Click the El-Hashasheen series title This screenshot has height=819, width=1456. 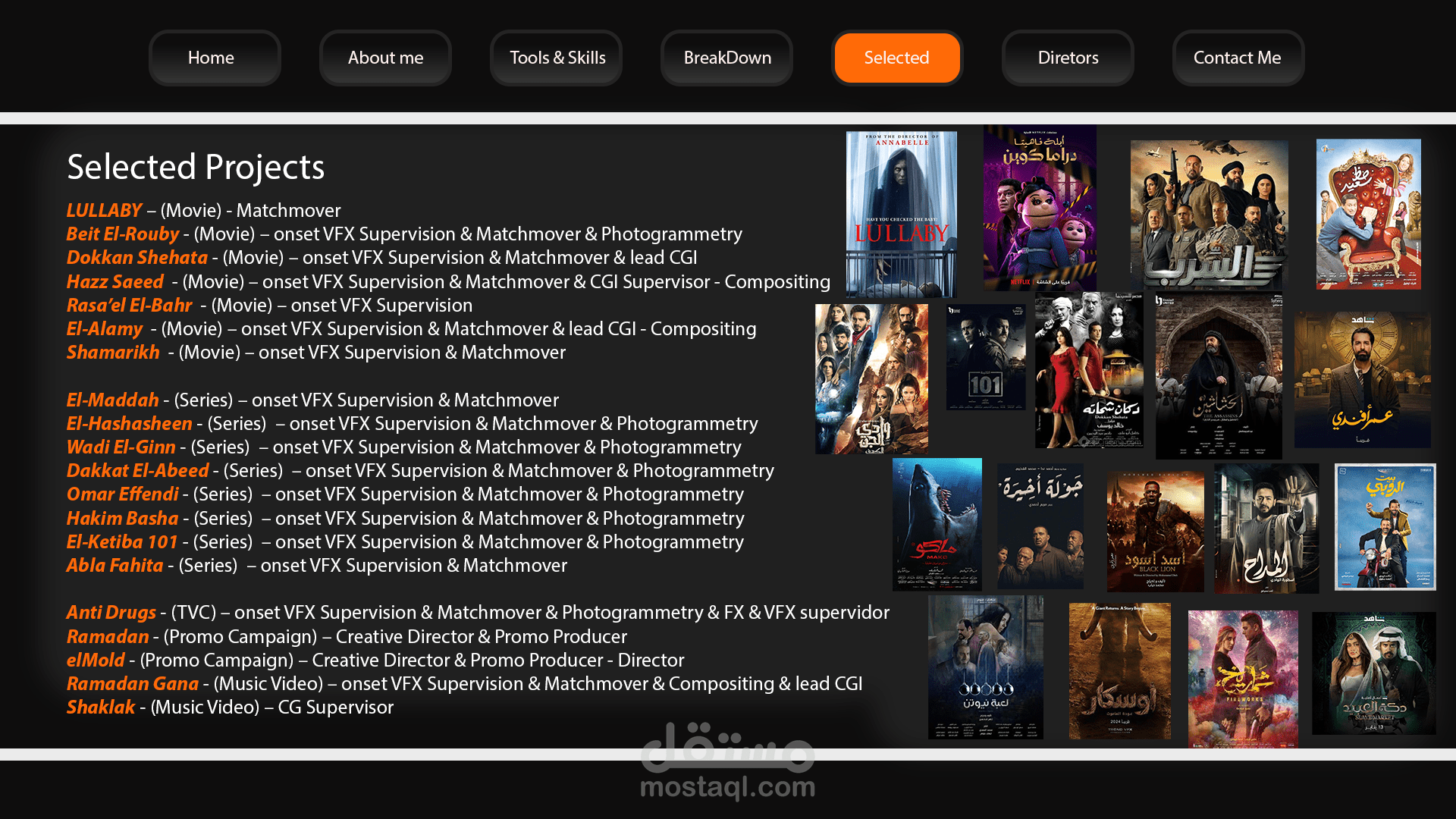click(x=129, y=423)
